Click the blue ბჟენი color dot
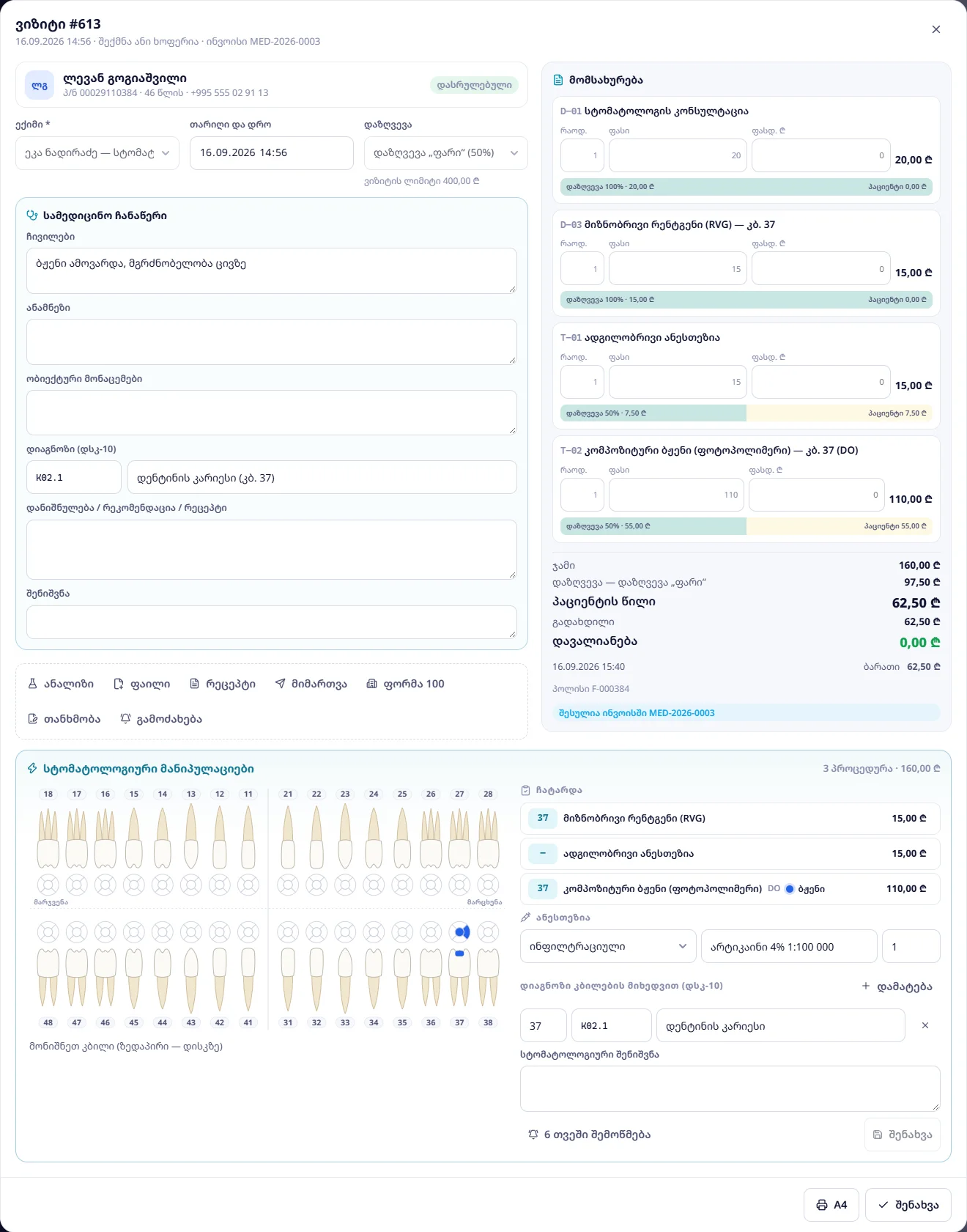Screen dimensions: 967x1232 pyautogui.click(x=790, y=889)
